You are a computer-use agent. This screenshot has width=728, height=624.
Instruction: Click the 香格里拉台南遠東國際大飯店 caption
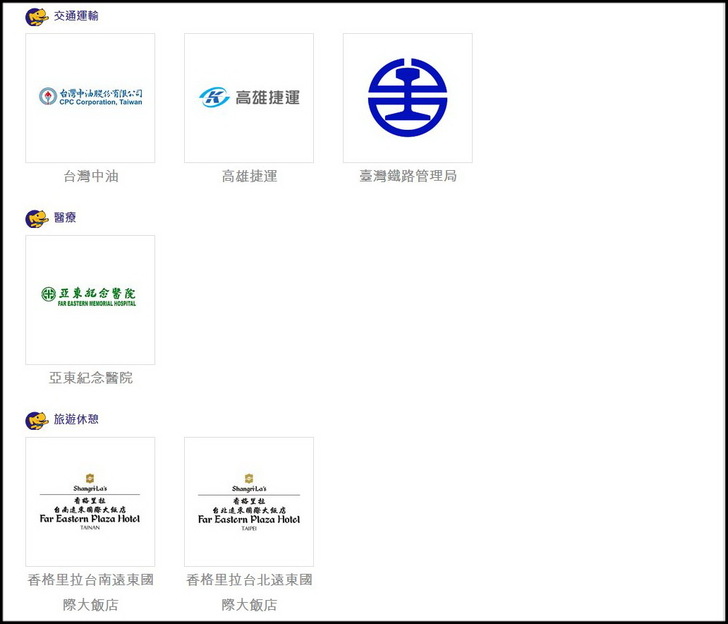coord(91,592)
